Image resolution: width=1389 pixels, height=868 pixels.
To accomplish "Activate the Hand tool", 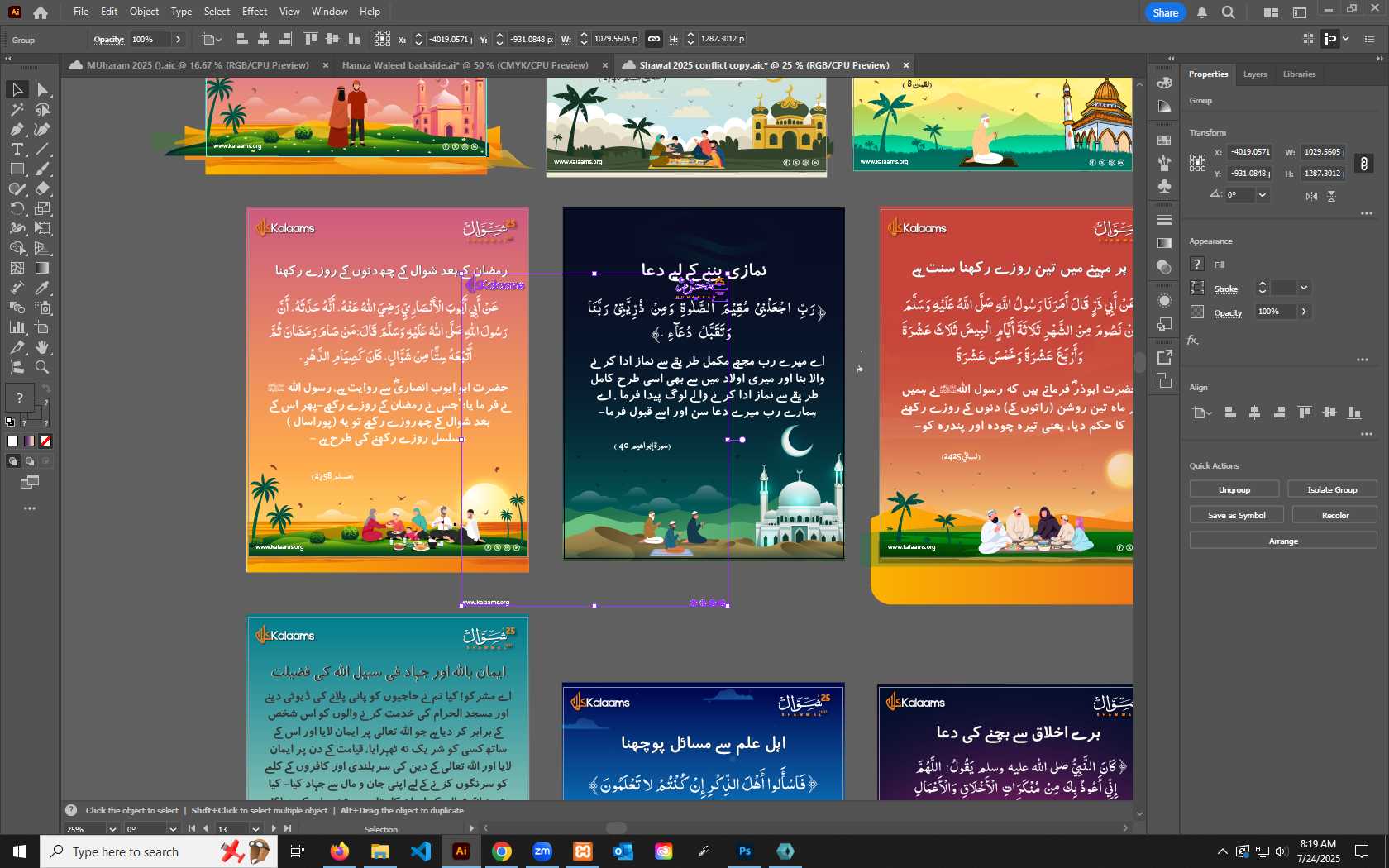I will point(43,347).
